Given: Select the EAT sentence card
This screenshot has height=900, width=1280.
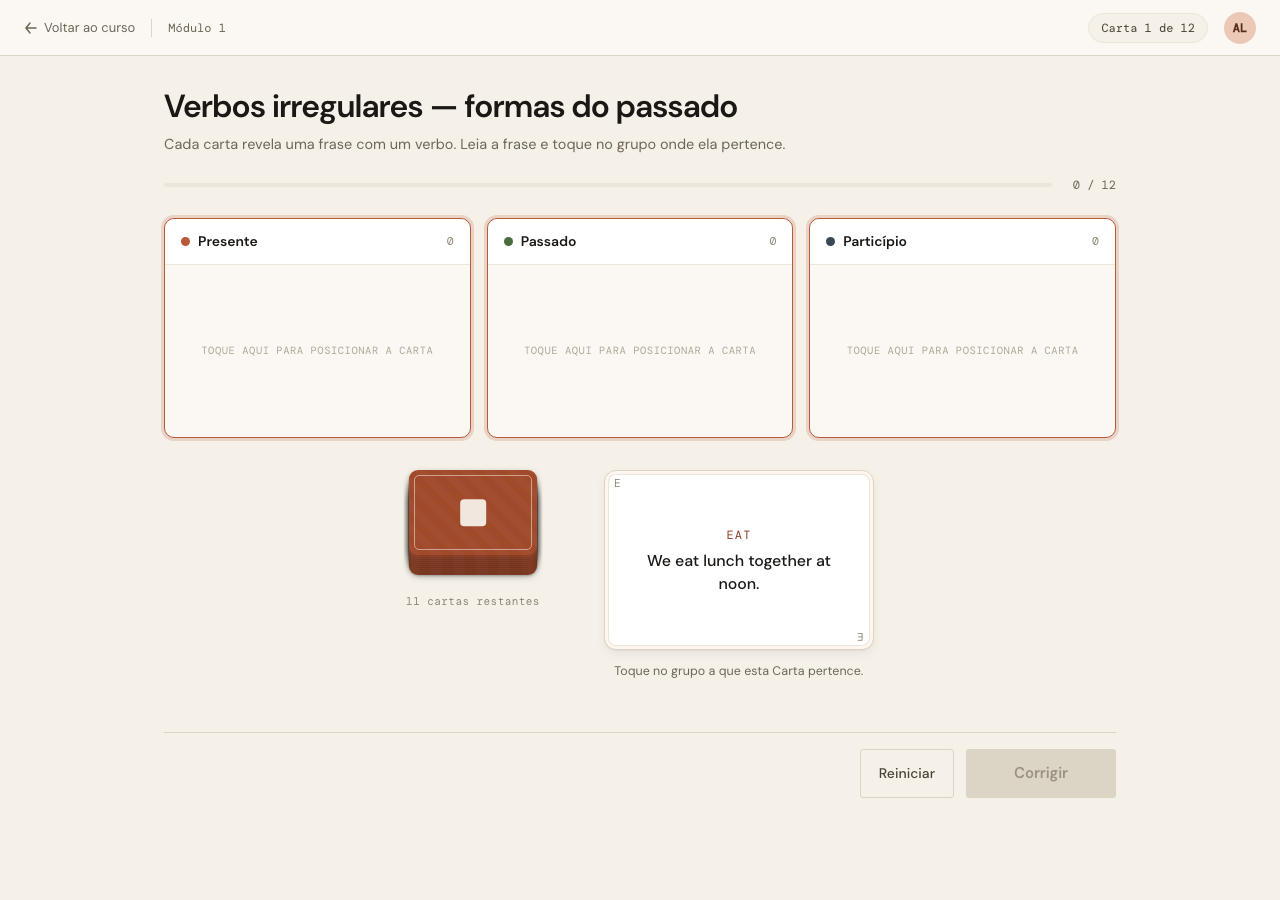Looking at the screenshot, I should point(739,560).
